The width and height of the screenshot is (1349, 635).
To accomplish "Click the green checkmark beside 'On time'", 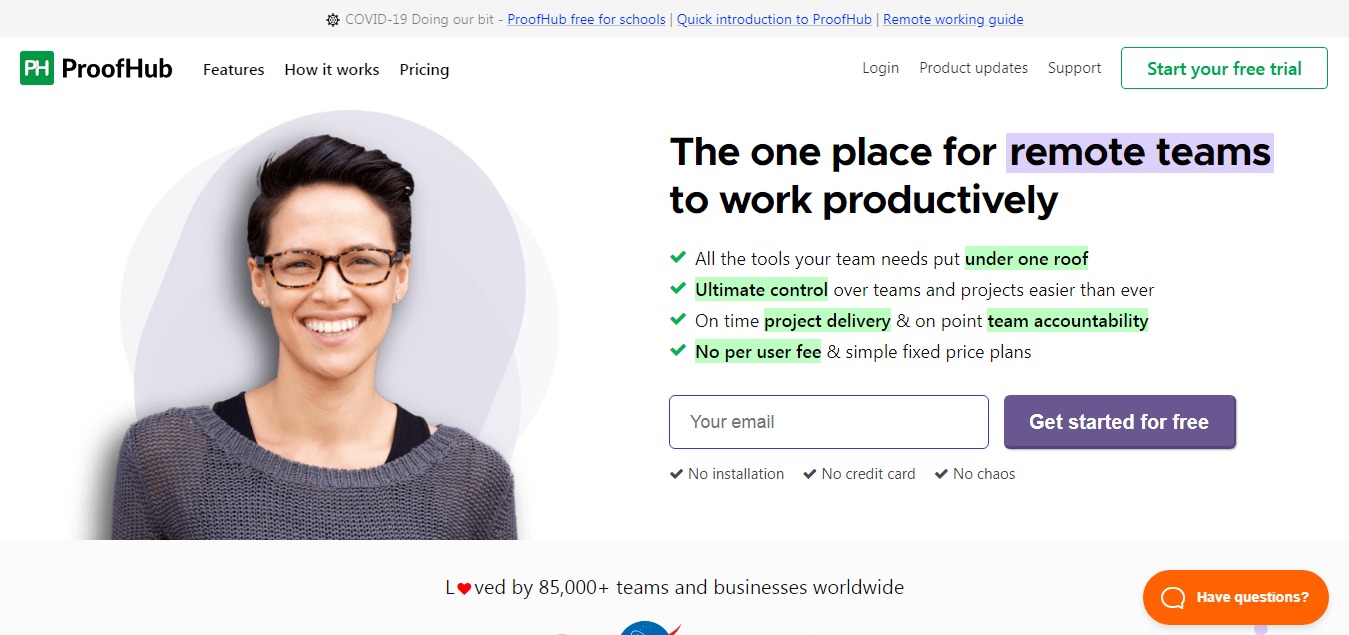I will tap(678, 320).
